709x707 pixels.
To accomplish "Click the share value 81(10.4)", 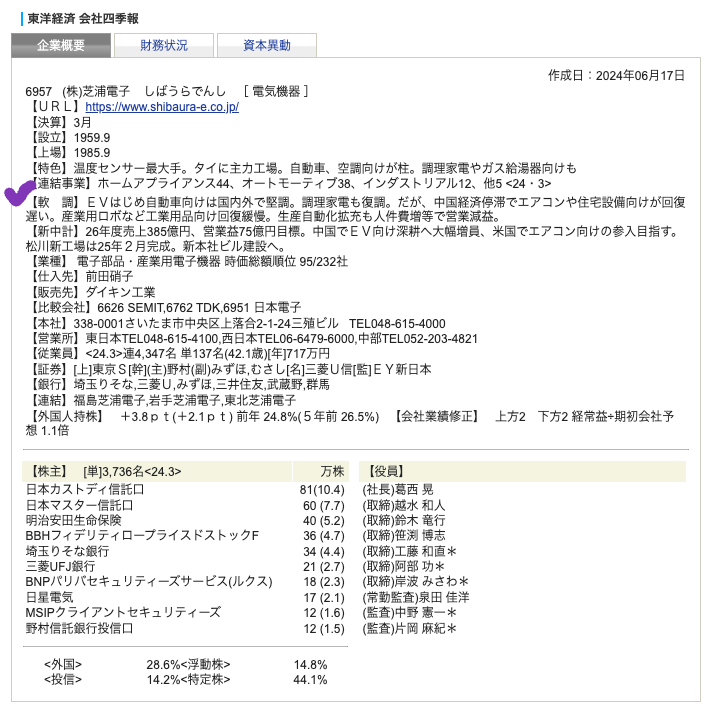I will (x=322, y=490).
